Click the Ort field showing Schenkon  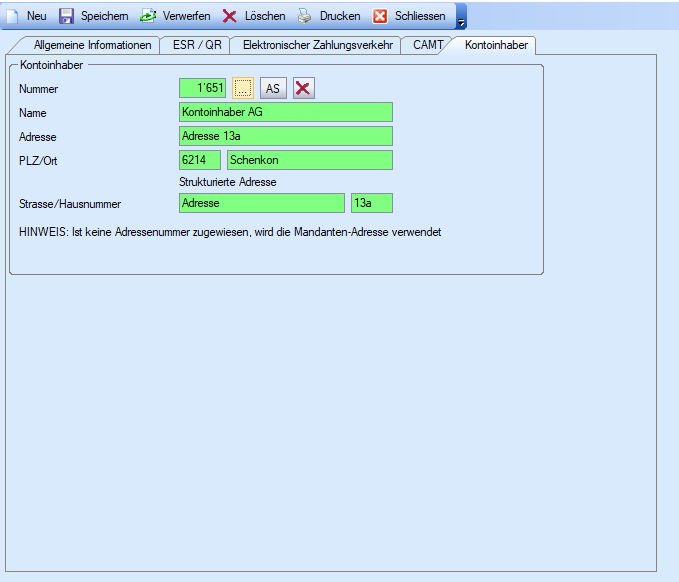(x=309, y=160)
